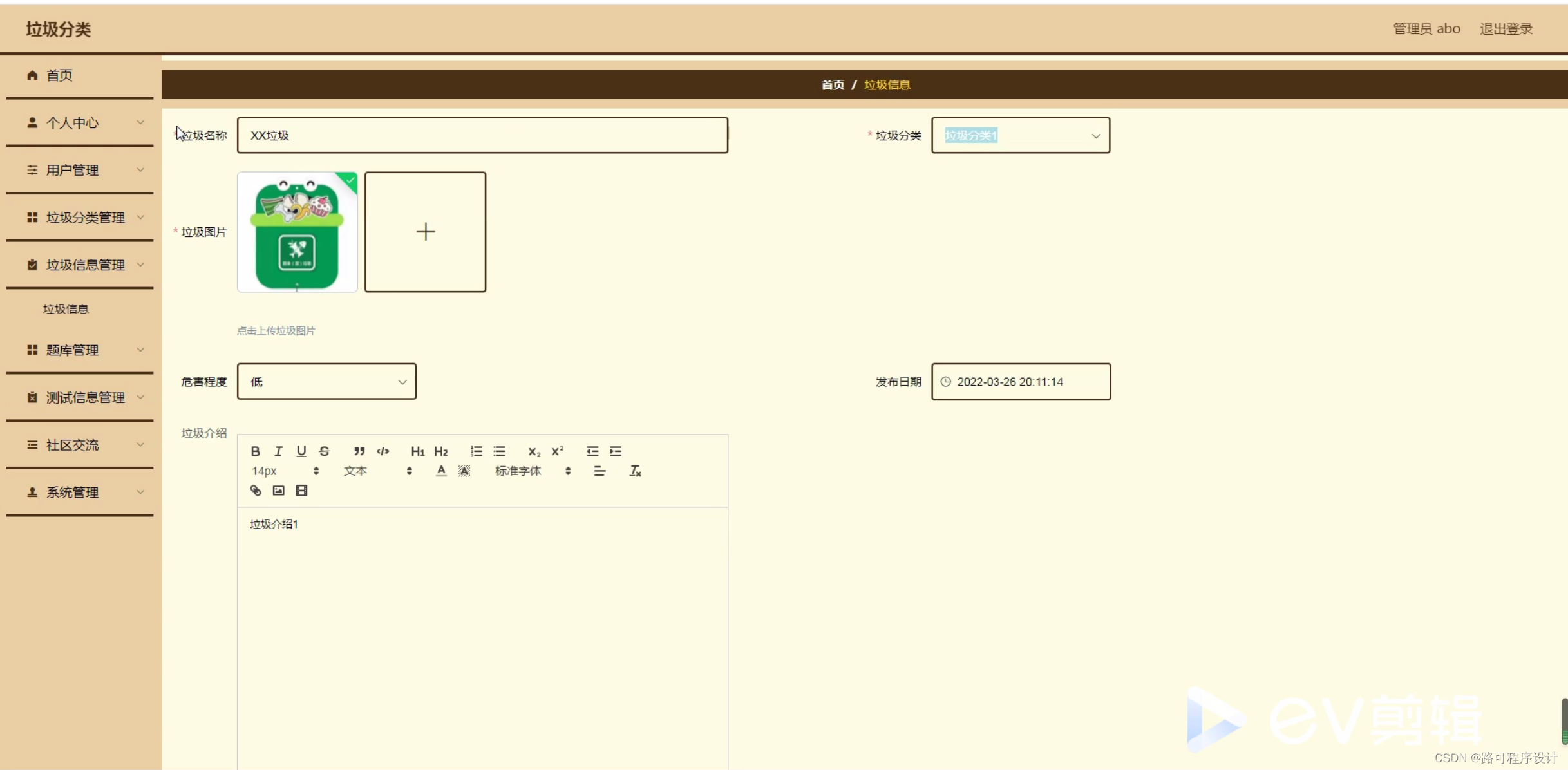The width and height of the screenshot is (1568, 770).
Task: Click the upload box with plus sign
Action: pos(425,232)
